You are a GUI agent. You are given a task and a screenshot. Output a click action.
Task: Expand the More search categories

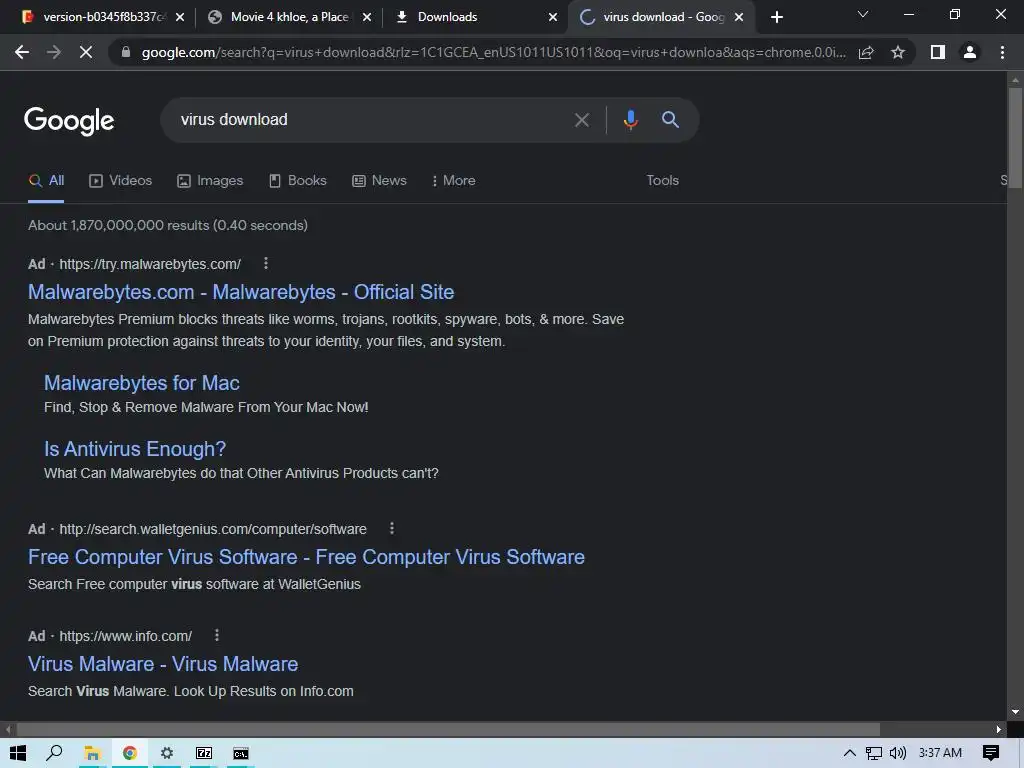click(454, 180)
